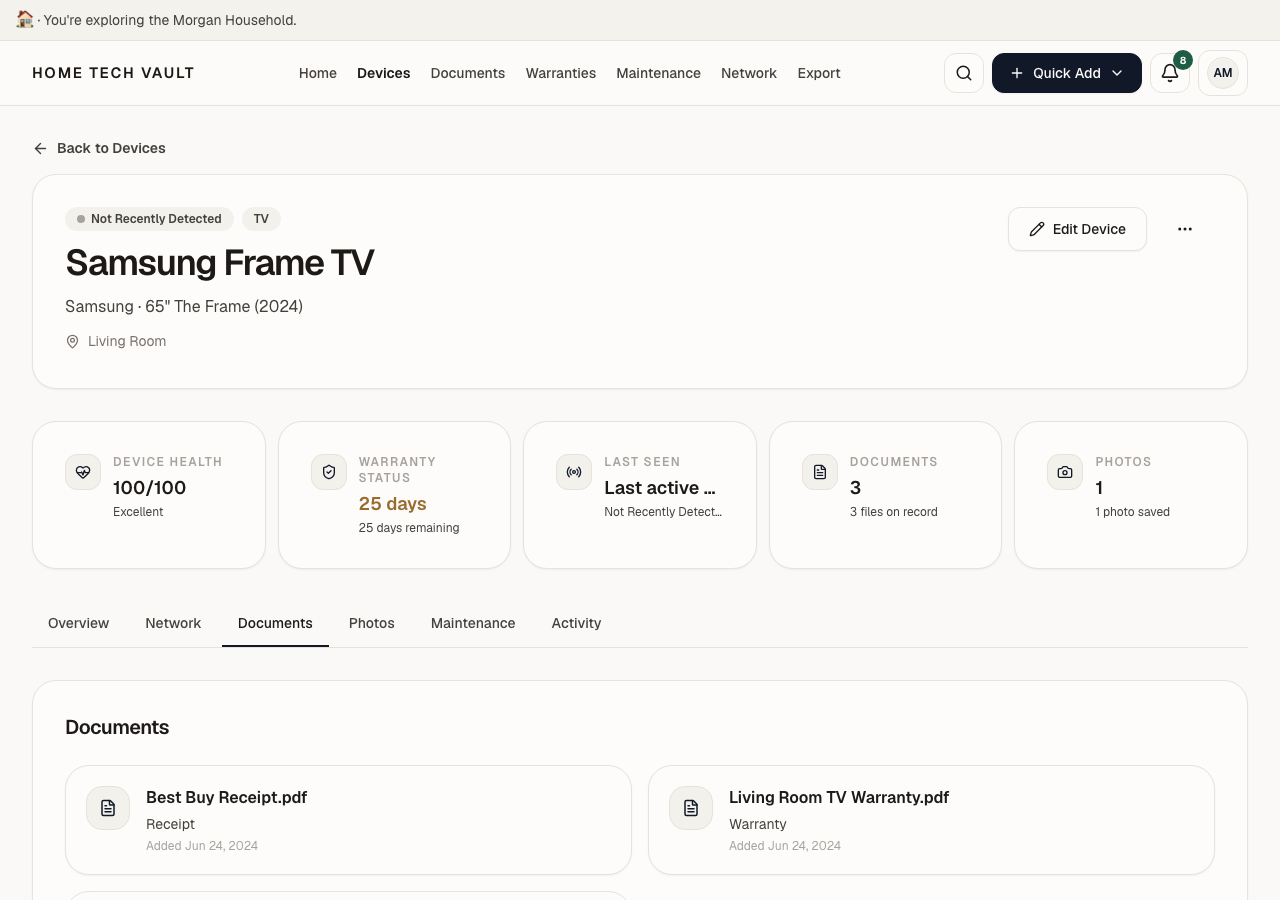Image resolution: width=1280 pixels, height=900 pixels.
Task: Expand the Quick Add dropdown chevron
Action: tap(1117, 73)
